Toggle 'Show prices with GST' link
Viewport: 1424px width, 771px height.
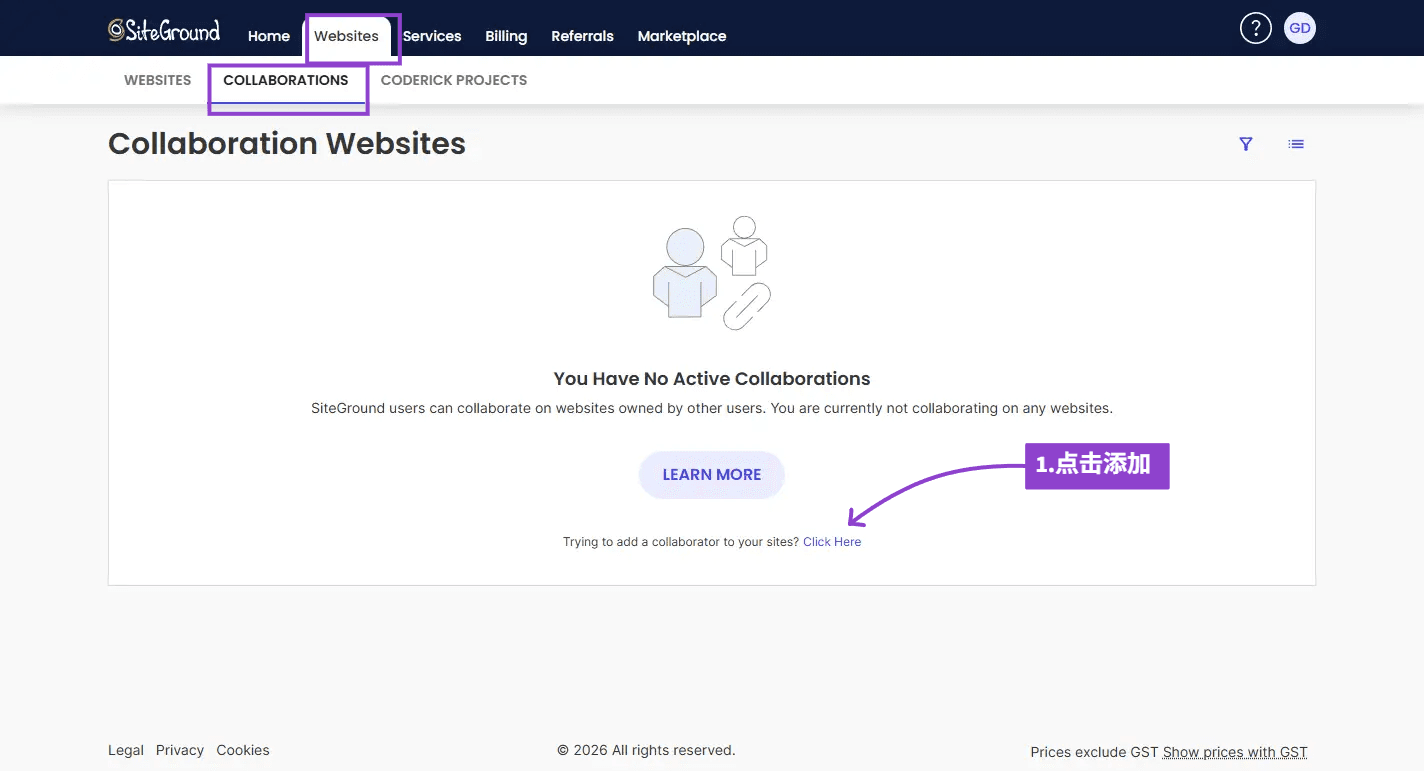click(x=1235, y=752)
